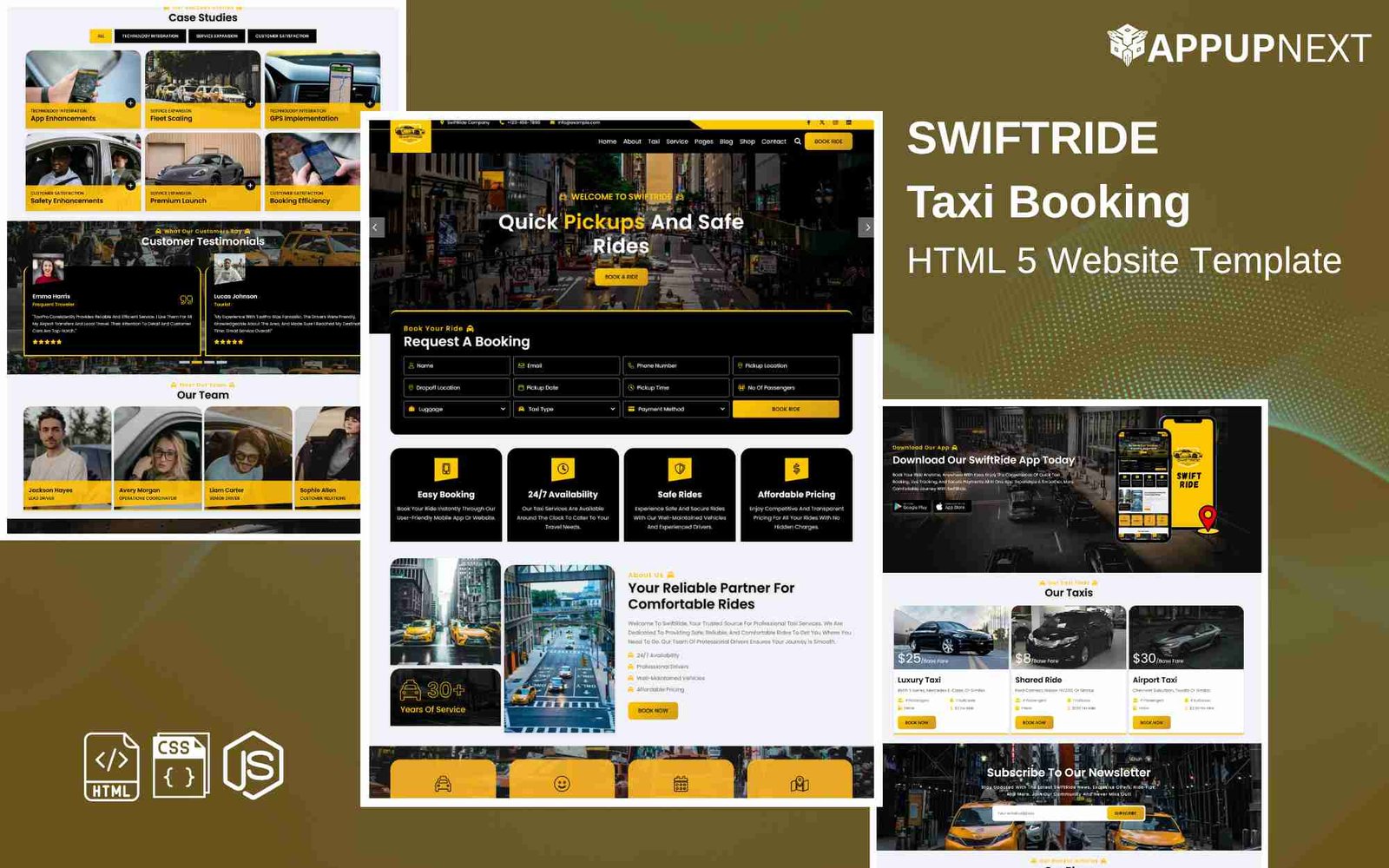
Task: Click the BOOK RIDE button in the navbar
Action: pos(829,141)
